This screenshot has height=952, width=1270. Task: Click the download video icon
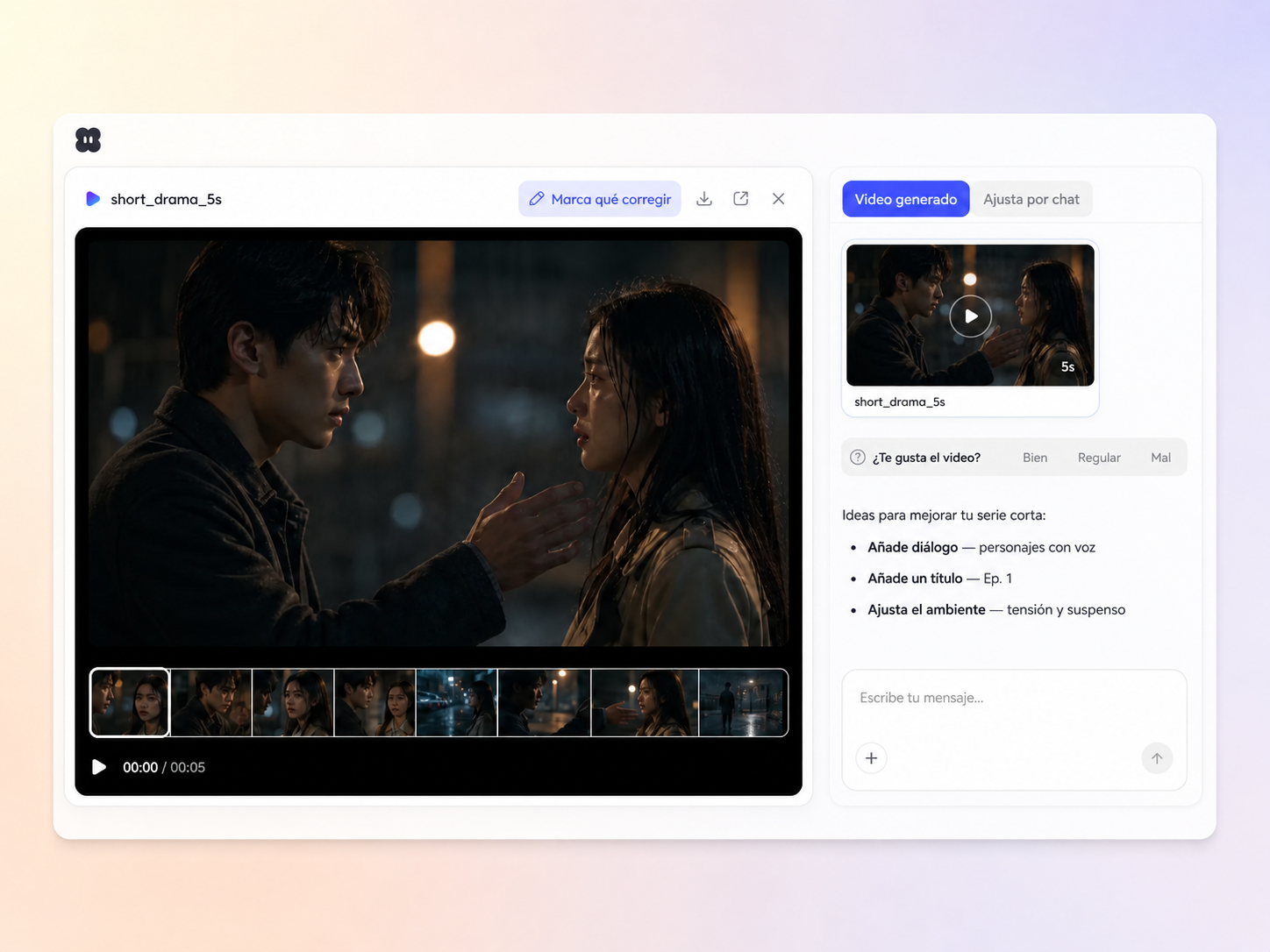(x=704, y=199)
